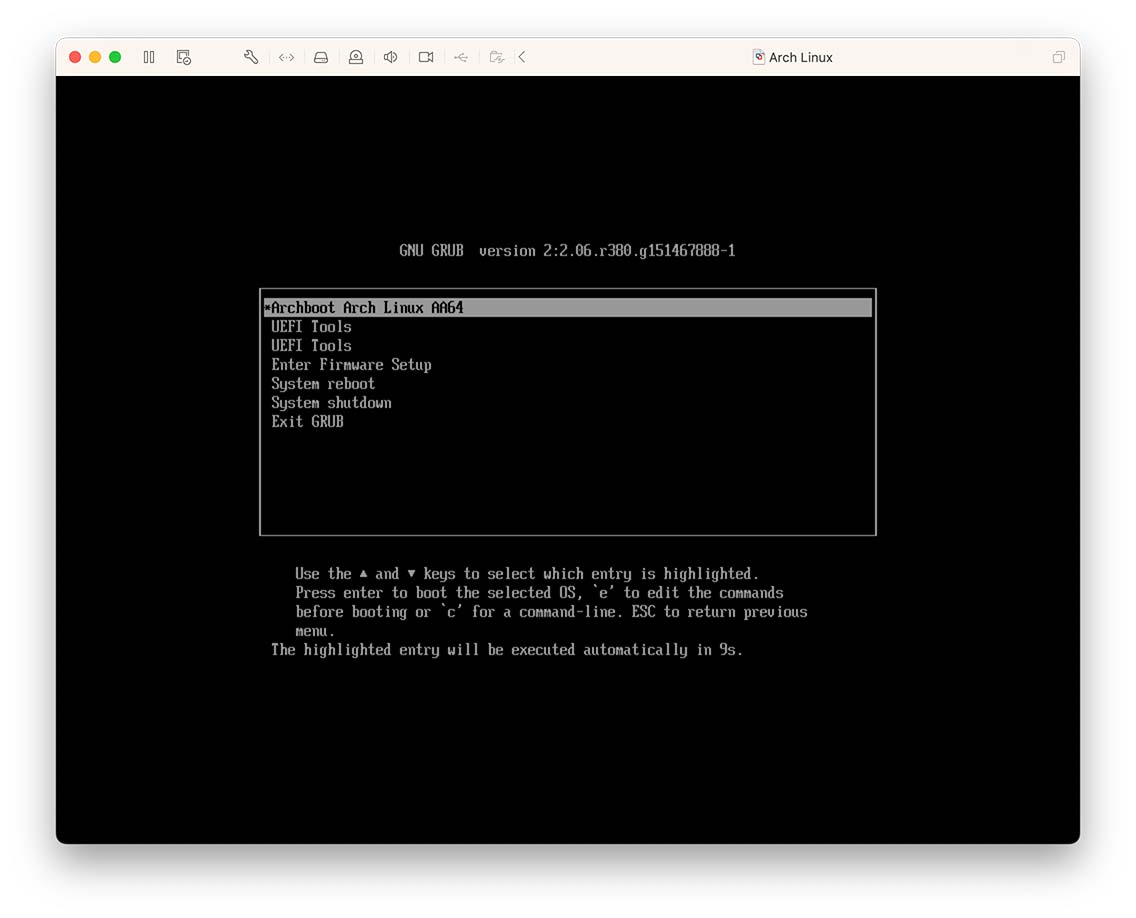Click the overlapping windows icon in title bar
Screen dimensions: 1136x918
(1058, 57)
